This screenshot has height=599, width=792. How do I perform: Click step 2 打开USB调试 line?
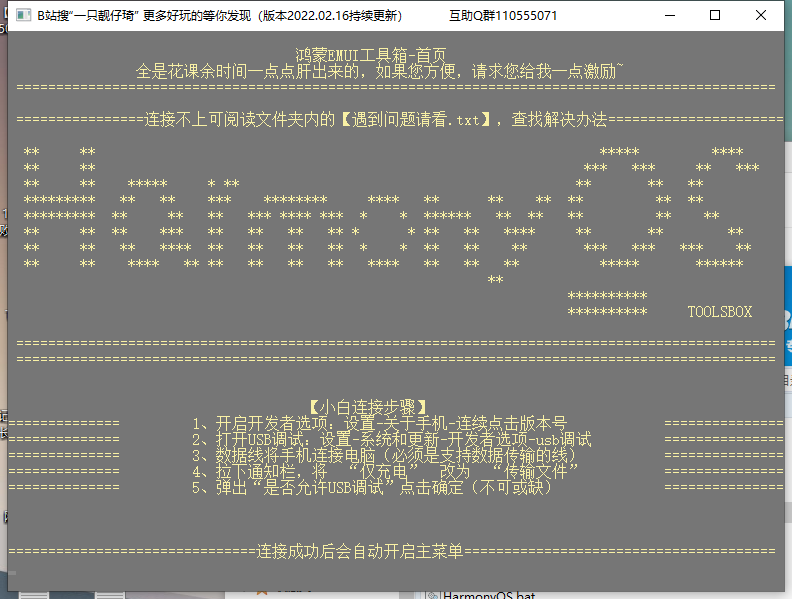[x=392, y=439]
